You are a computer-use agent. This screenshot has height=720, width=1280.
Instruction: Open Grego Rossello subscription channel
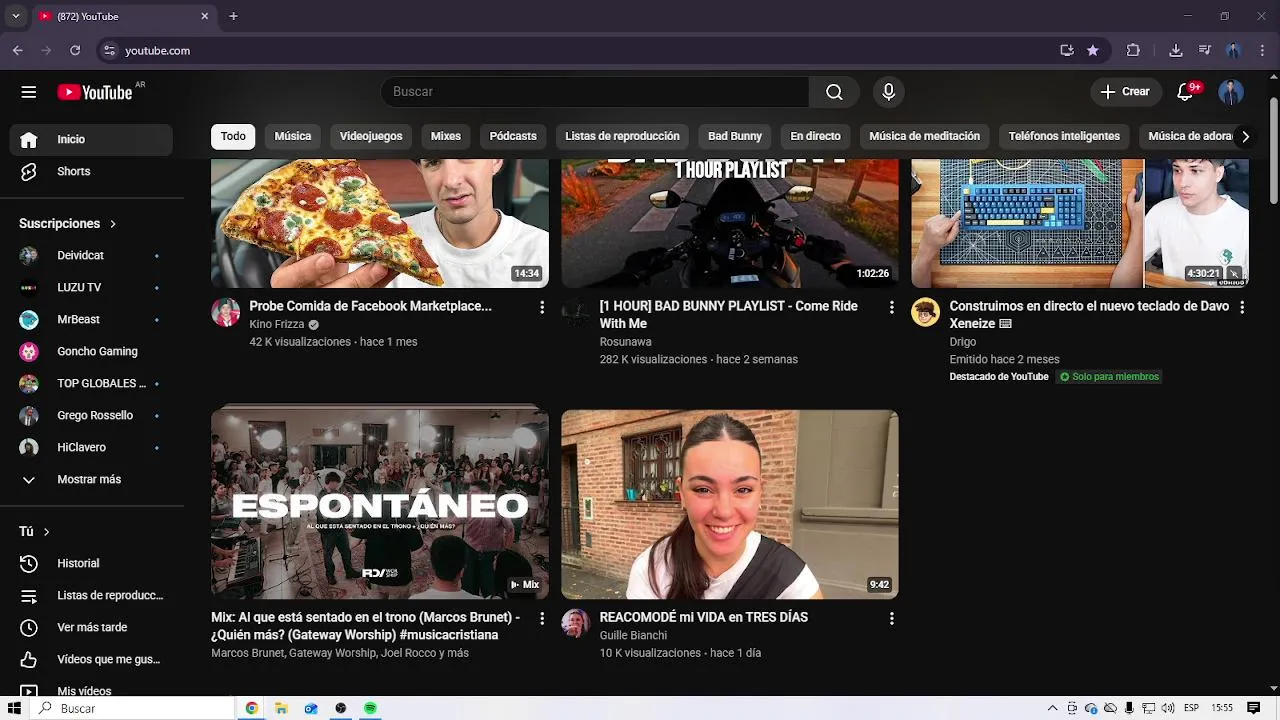pos(92,416)
